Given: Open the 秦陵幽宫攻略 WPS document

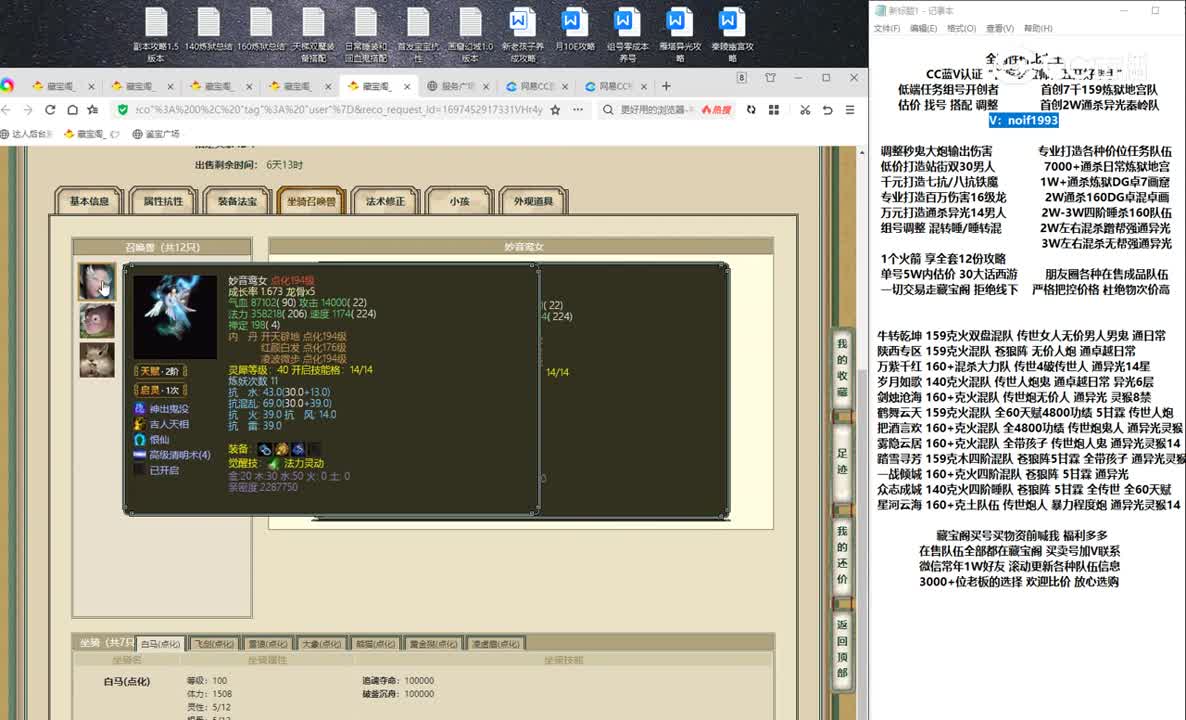Looking at the screenshot, I should [x=731, y=34].
